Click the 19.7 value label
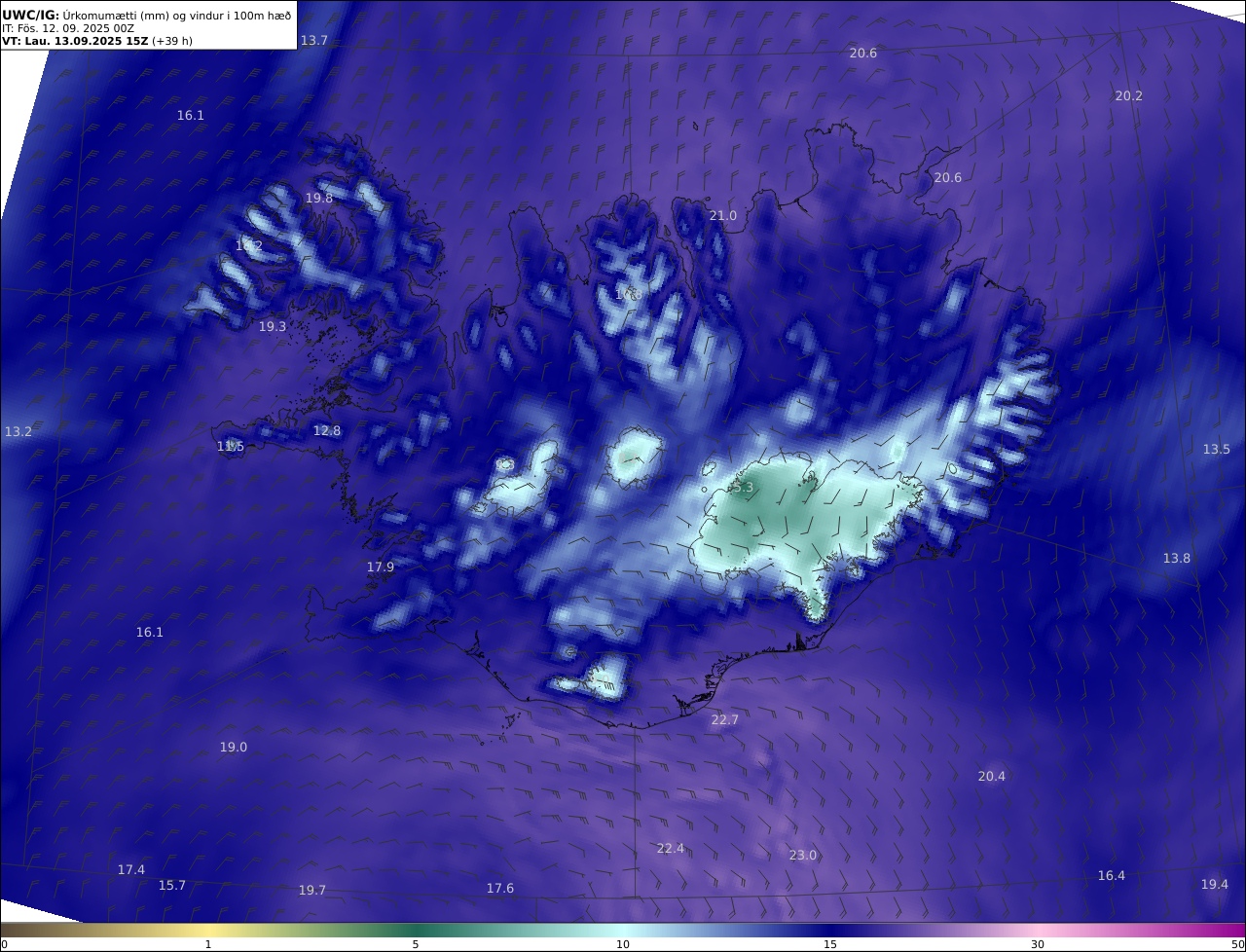 tap(312, 891)
